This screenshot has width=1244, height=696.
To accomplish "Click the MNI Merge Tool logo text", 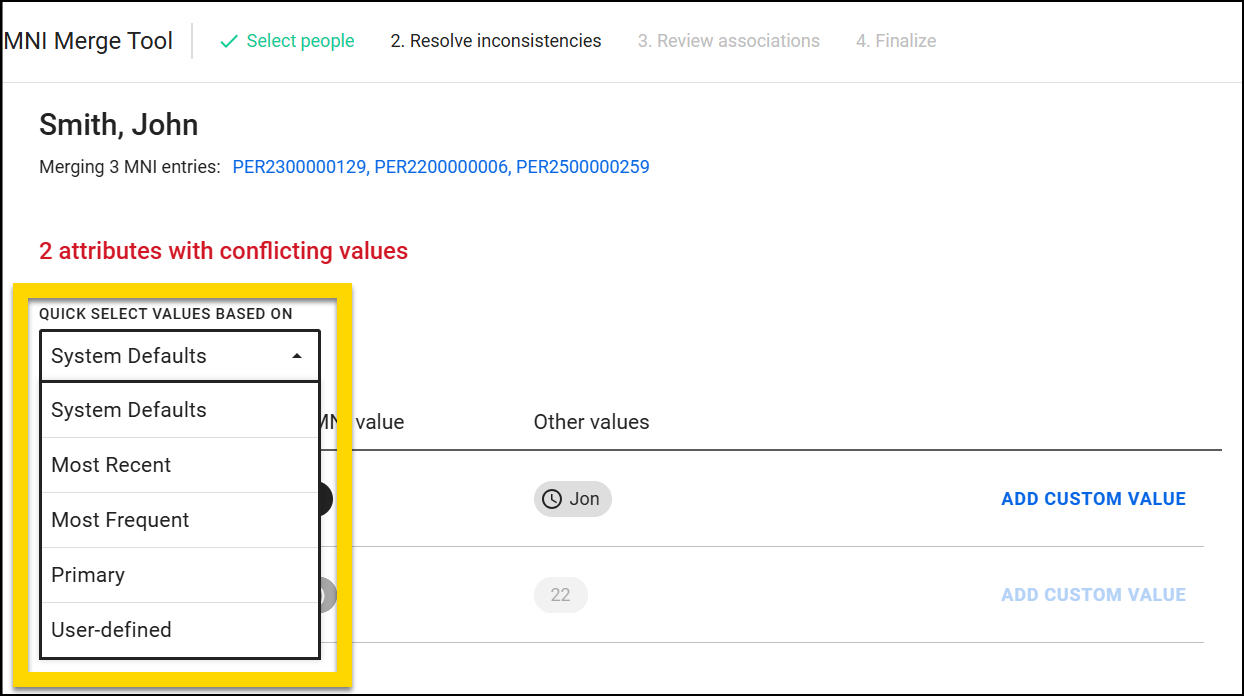I will pyautogui.click(x=88, y=41).
